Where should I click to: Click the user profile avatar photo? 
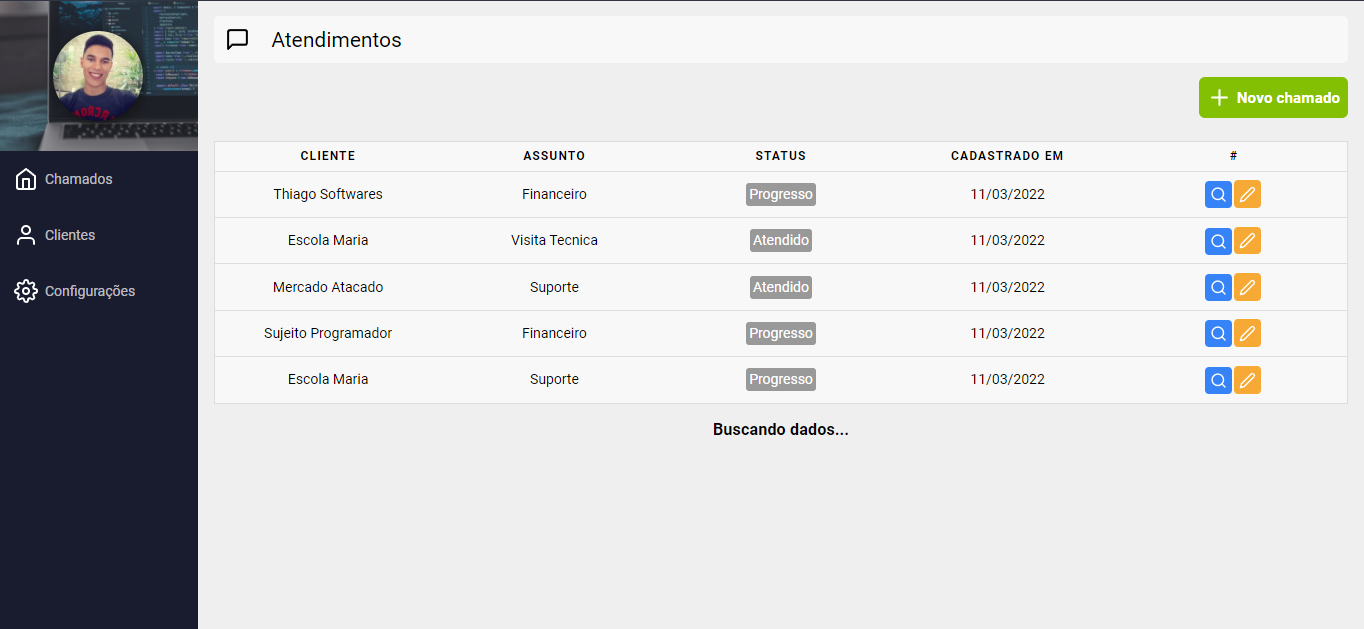point(98,76)
